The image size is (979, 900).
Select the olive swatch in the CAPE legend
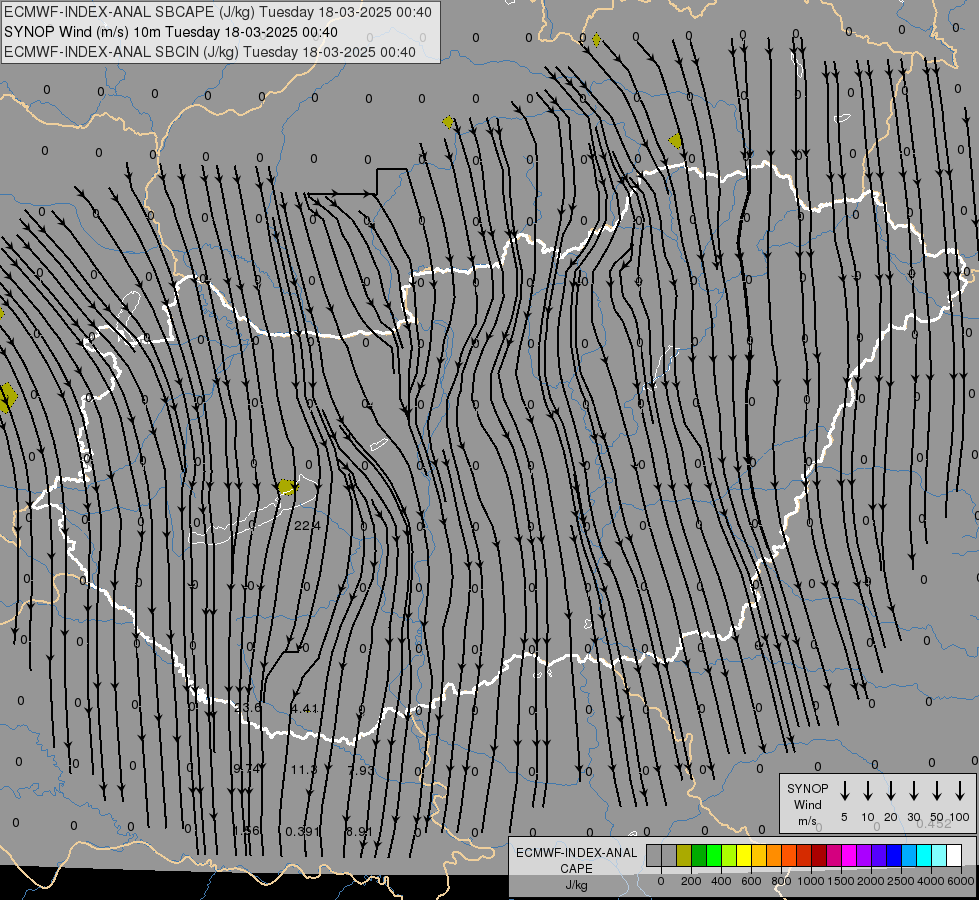point(684,855)
